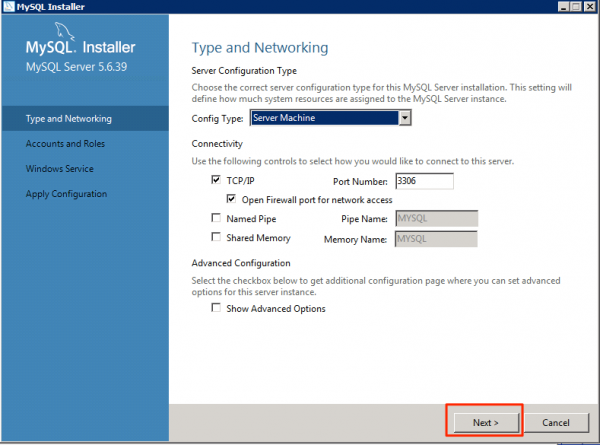Click the 'Port Number:' label
The image size is (600, 445).
coord(360,181)
